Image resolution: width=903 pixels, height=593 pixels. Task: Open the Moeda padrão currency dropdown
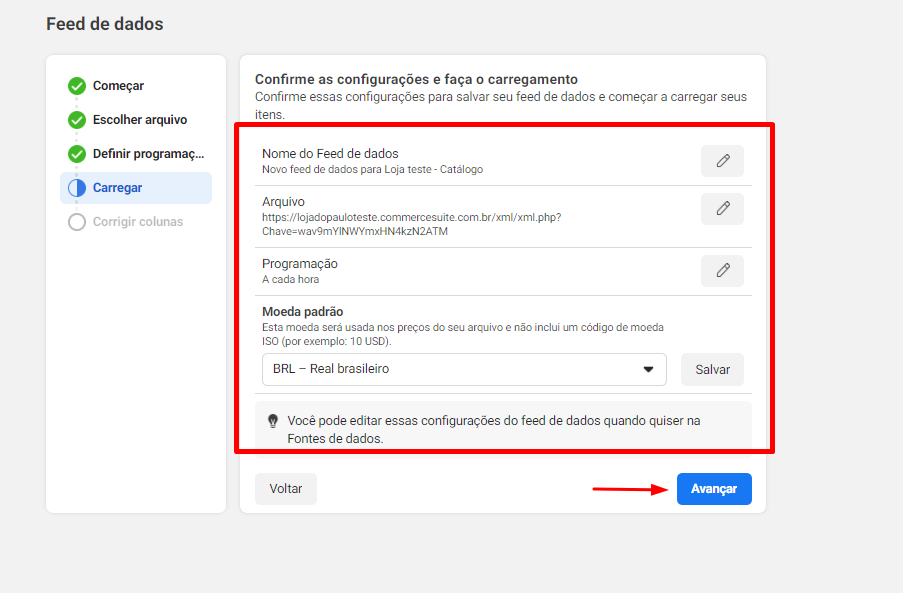(x=464, y=369)
